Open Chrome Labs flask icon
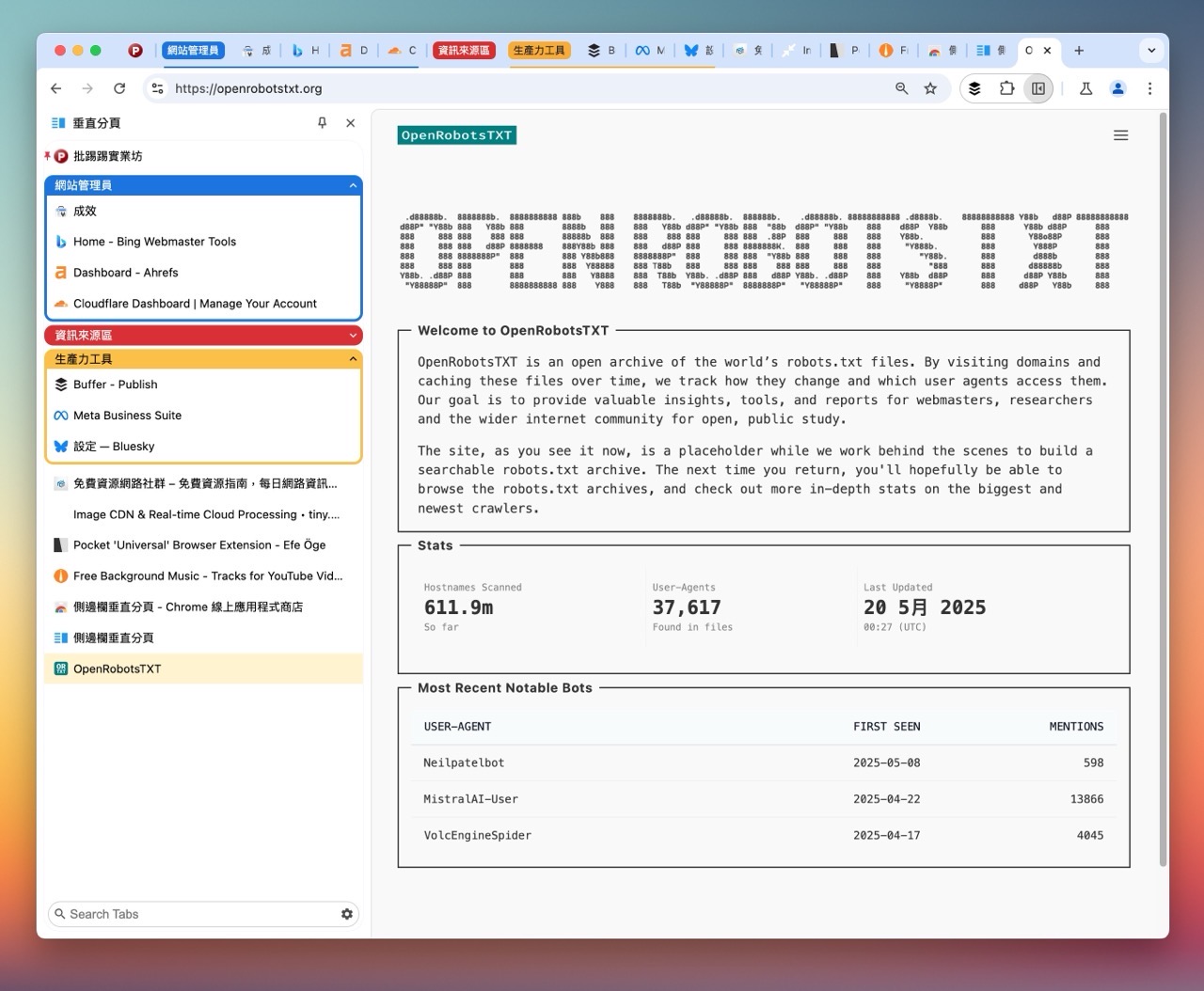This screenshot has width=1204, height=991. [x=1085, y=88]
